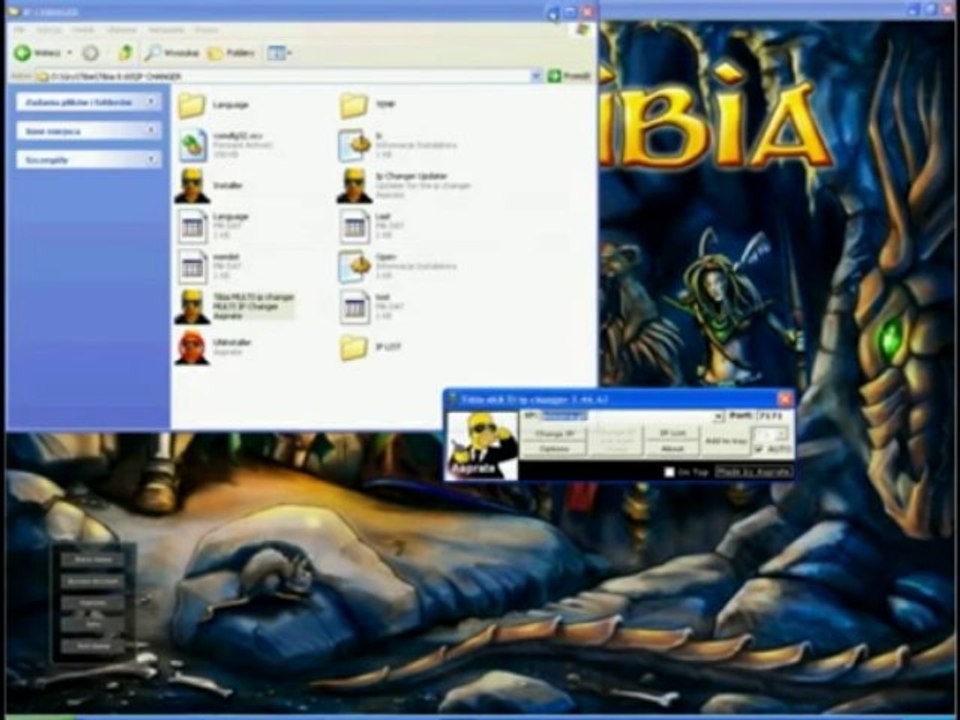Open the Plik menu in Explorer
Viewport: 960px width, 720px height.
pos(19,29)
